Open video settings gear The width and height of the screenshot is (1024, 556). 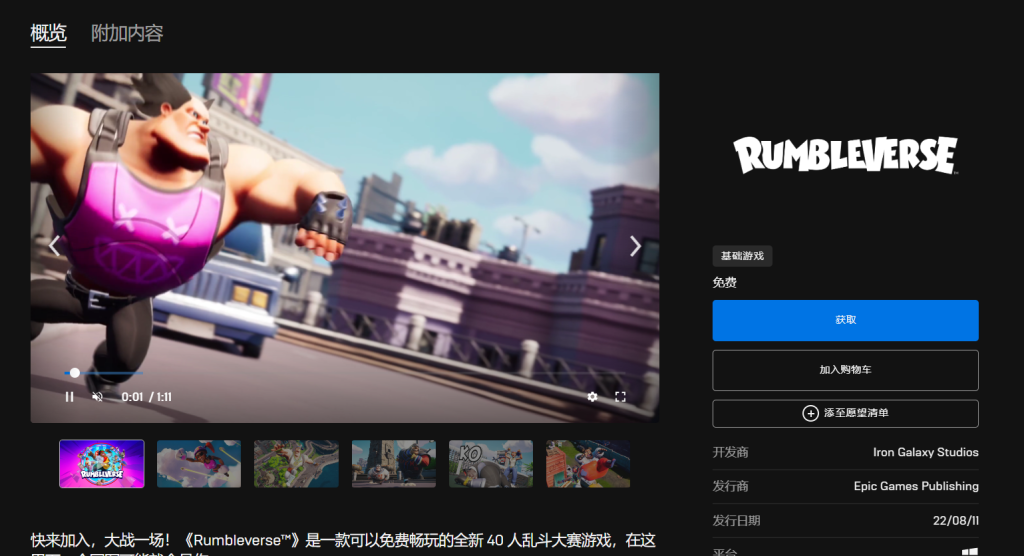click(x=592, y=397)
